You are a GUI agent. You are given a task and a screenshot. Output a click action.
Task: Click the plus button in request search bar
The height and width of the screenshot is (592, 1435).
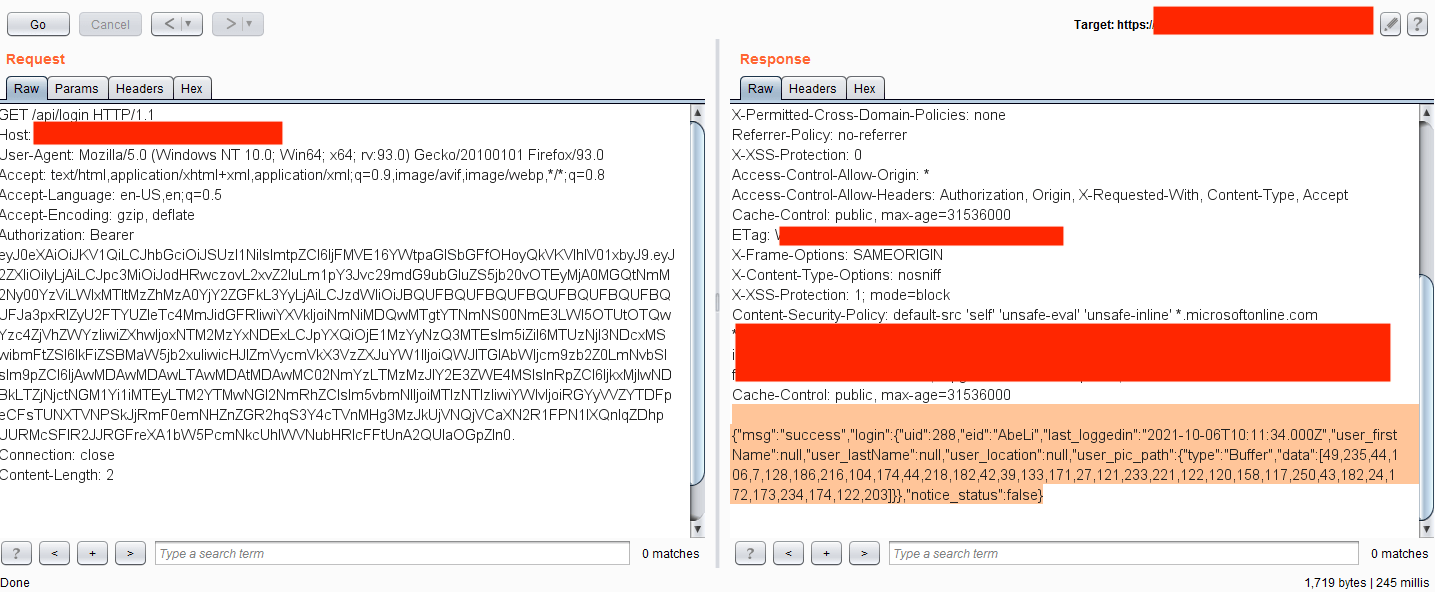tap(92, 553)
